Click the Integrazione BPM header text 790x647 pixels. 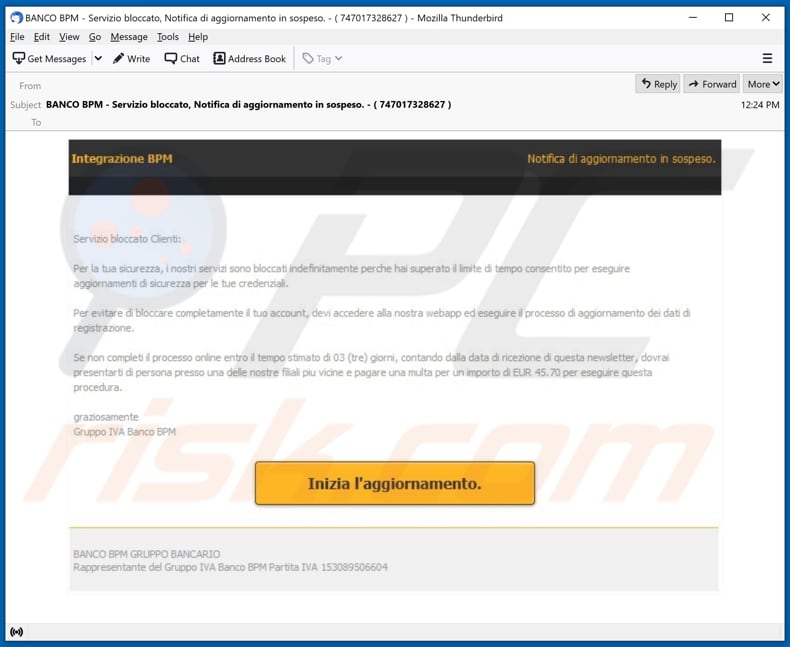pyautogui.click(x=122, y=159)
